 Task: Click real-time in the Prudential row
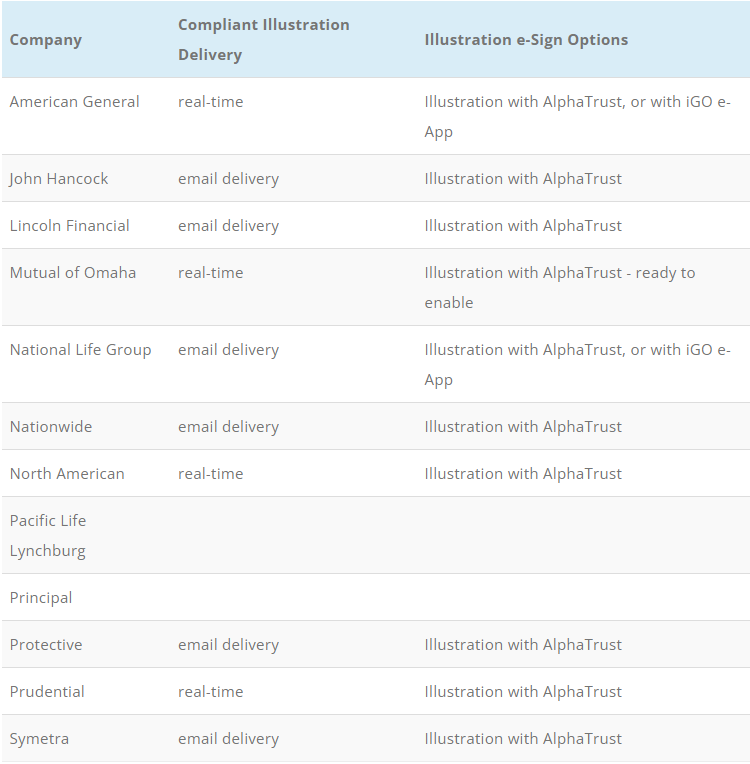(x=211, y=692)
